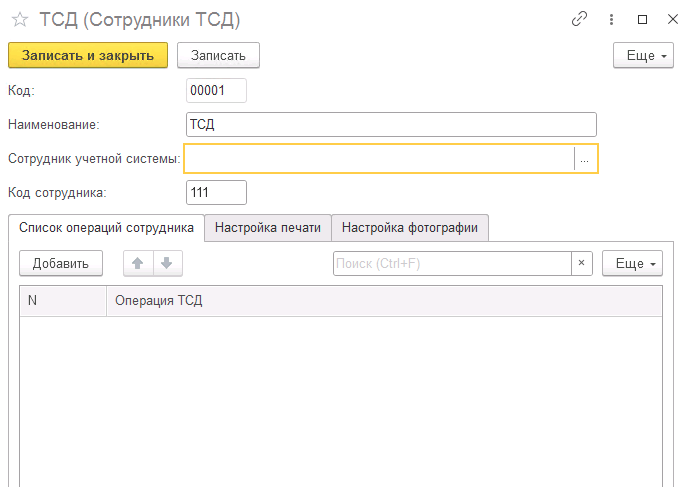Click the Записать button
The width and height of the screenshot is (693, 487).
click(x=218, y=55)
